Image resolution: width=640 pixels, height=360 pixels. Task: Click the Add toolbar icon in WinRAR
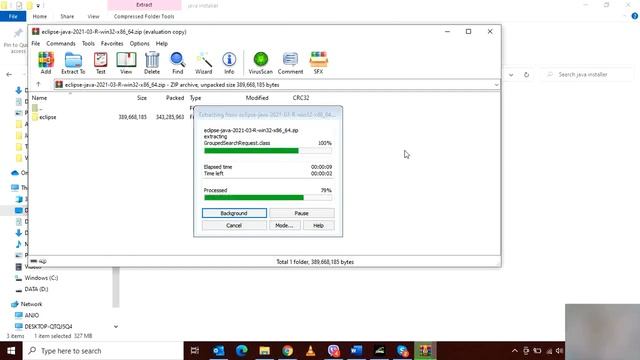click(x=46, y=63)
